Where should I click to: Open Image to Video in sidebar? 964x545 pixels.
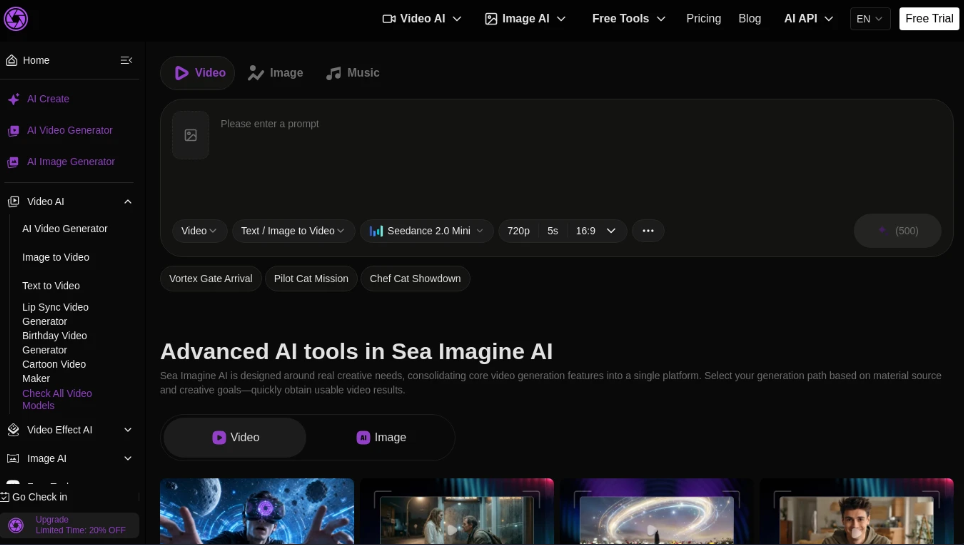coord(56,257)
